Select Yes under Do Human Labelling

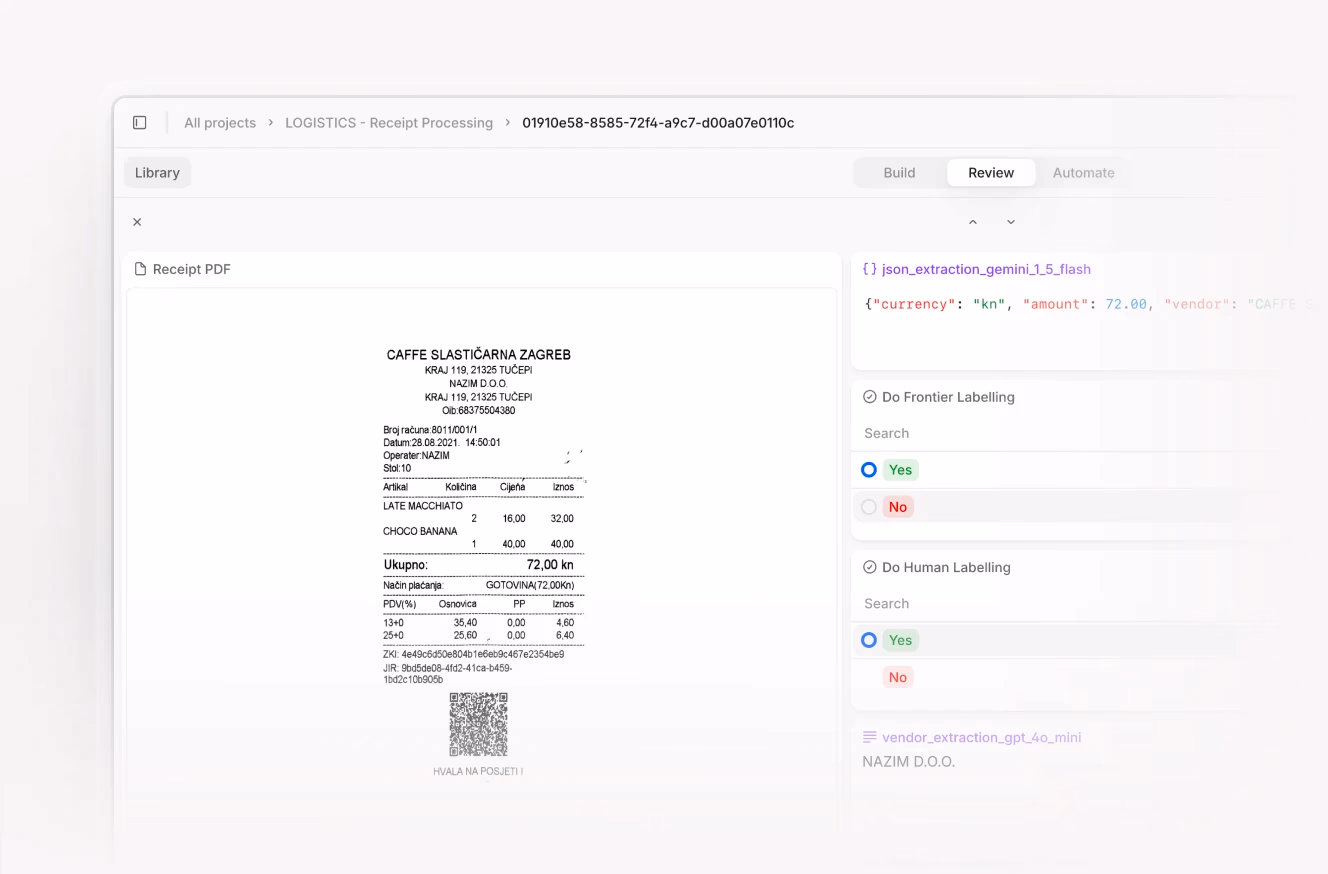[x=901, y=640]
